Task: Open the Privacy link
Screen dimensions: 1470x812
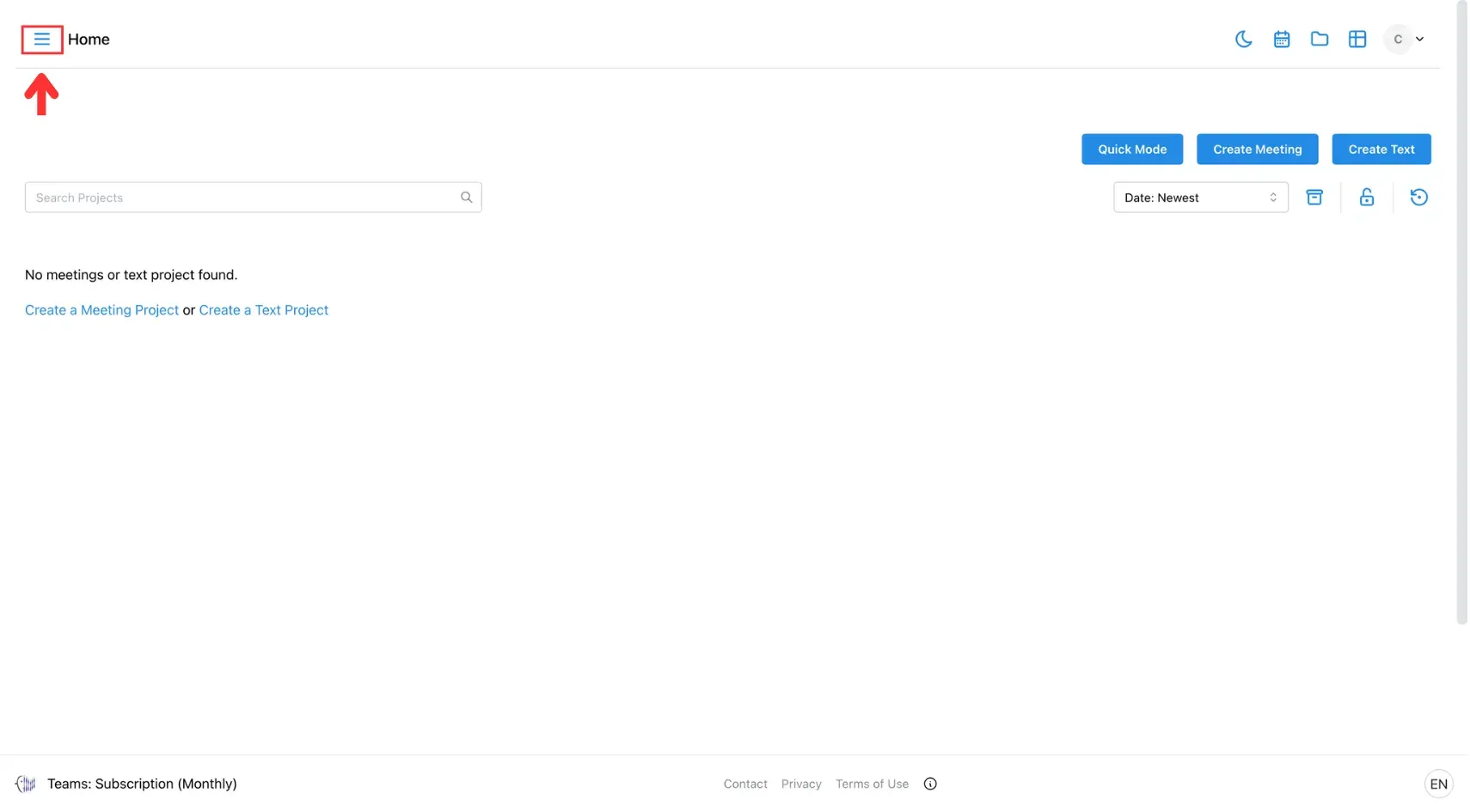Action: [800, 784]
